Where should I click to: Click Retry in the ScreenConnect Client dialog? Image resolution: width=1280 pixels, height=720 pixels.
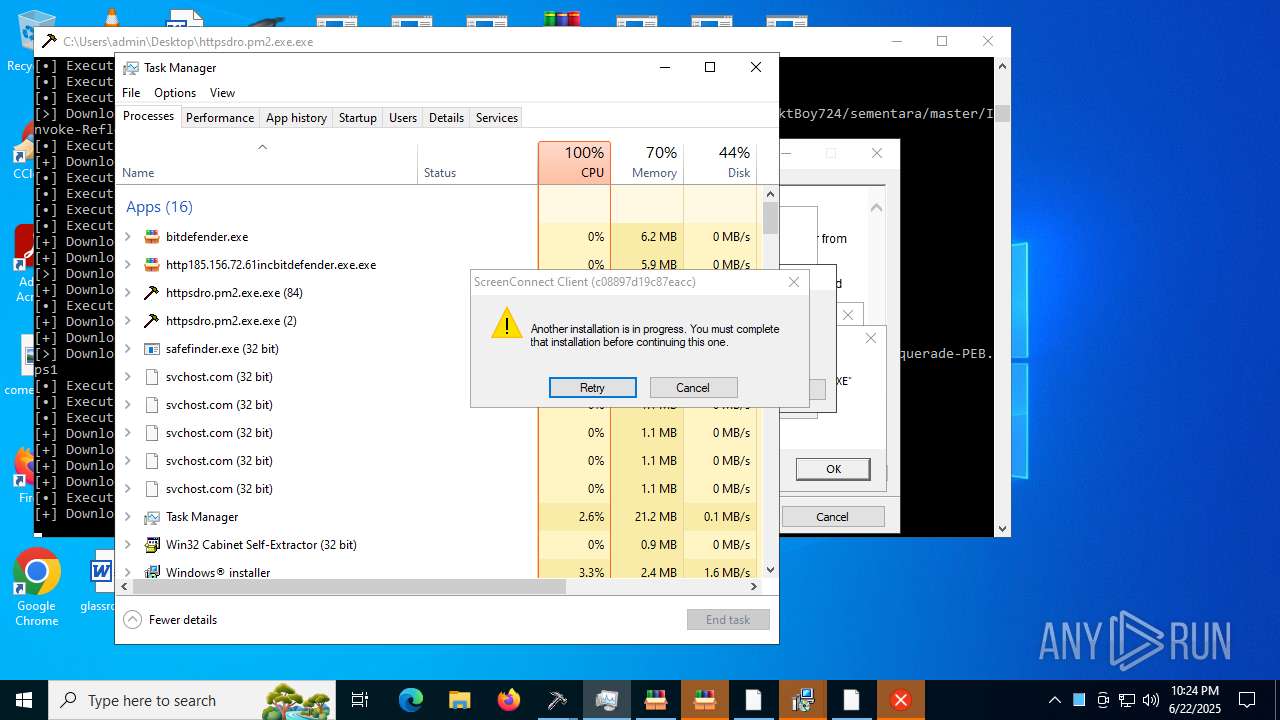coord(593,388)
